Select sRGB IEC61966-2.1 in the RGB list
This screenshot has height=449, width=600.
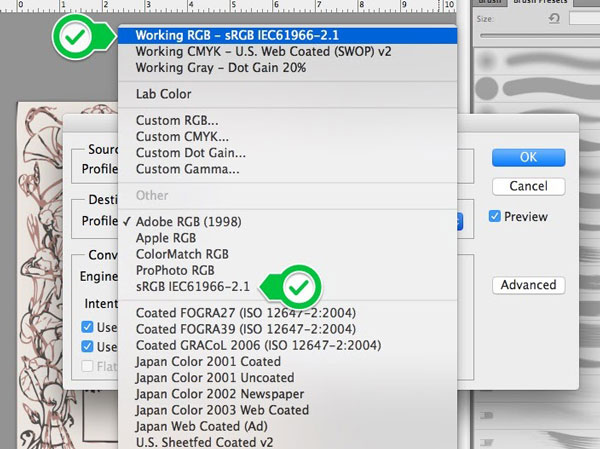tap(287, 287)
